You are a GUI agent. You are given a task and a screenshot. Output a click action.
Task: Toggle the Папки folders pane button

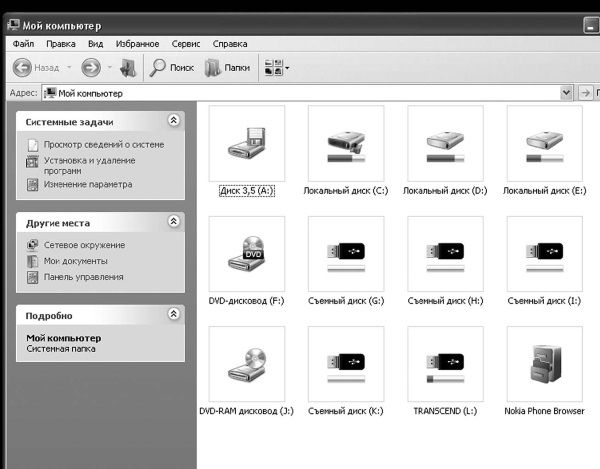[x=227, y=68]
